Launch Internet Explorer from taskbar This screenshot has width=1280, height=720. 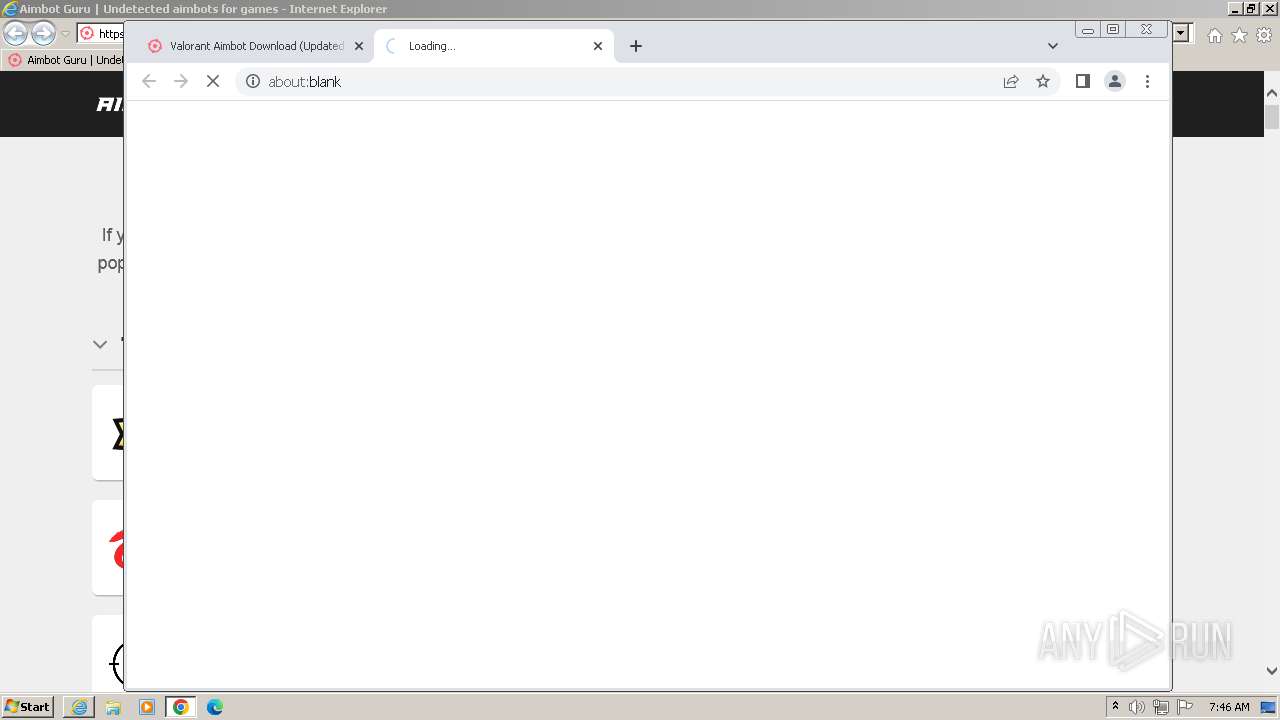(79, 707)
